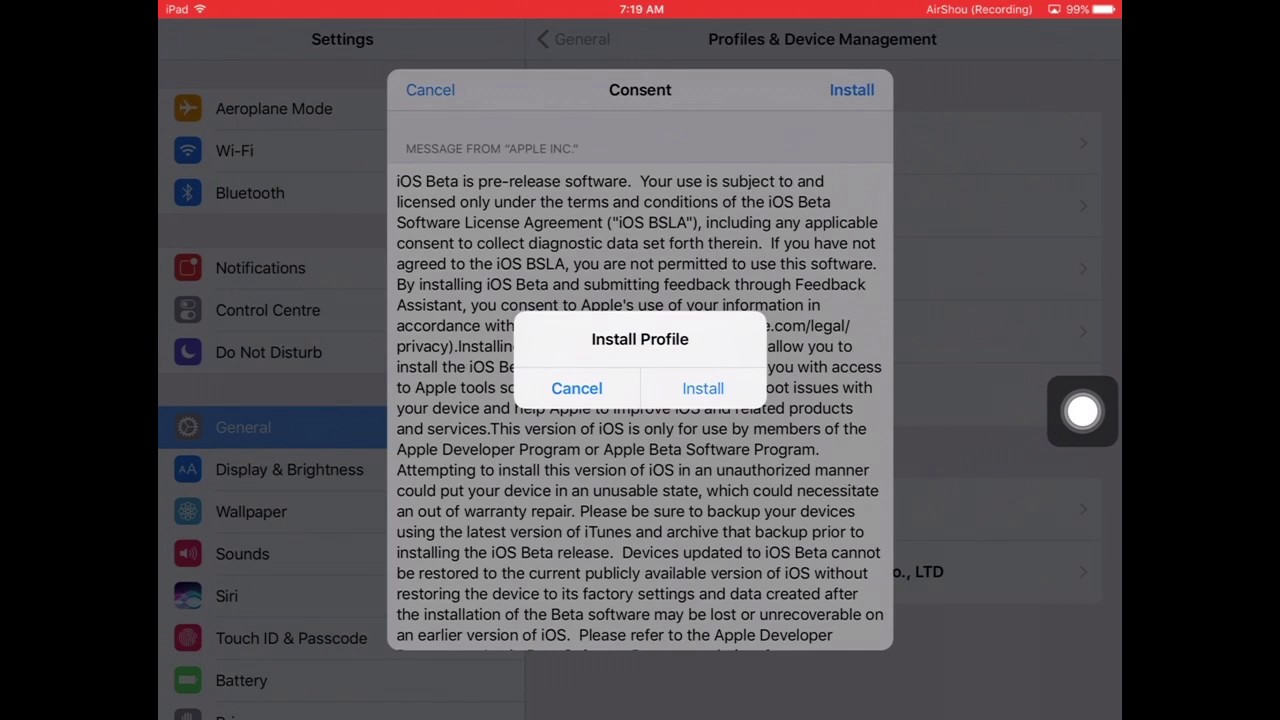Go back to General
Screen dimensions: 1280x720
coord(574,39)
